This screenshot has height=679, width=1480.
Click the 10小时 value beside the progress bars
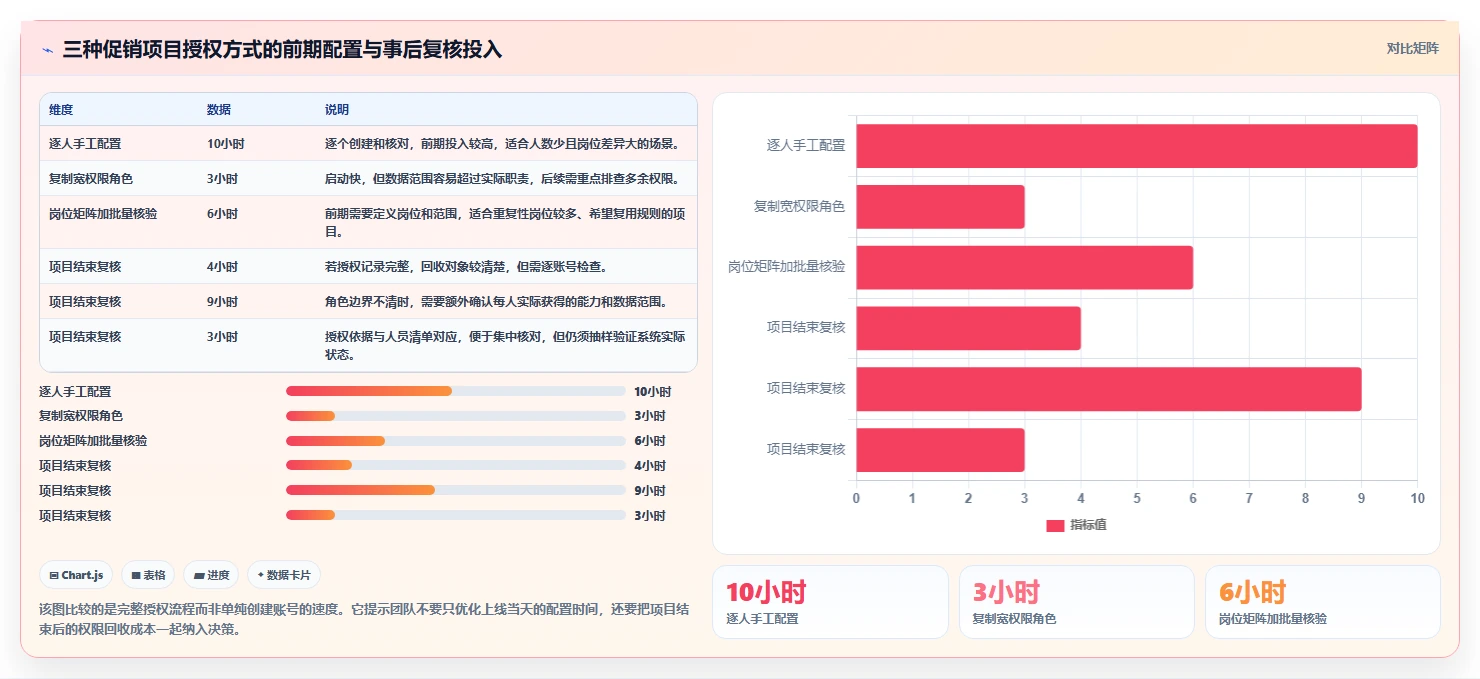tap(652, 392)
